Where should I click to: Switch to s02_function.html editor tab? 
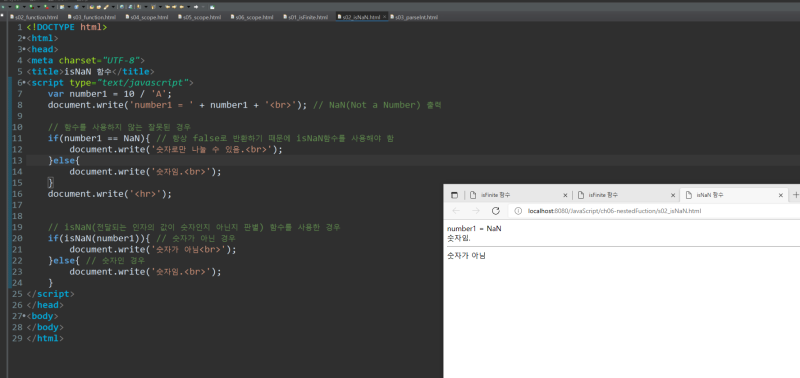(x=33, y=17)
